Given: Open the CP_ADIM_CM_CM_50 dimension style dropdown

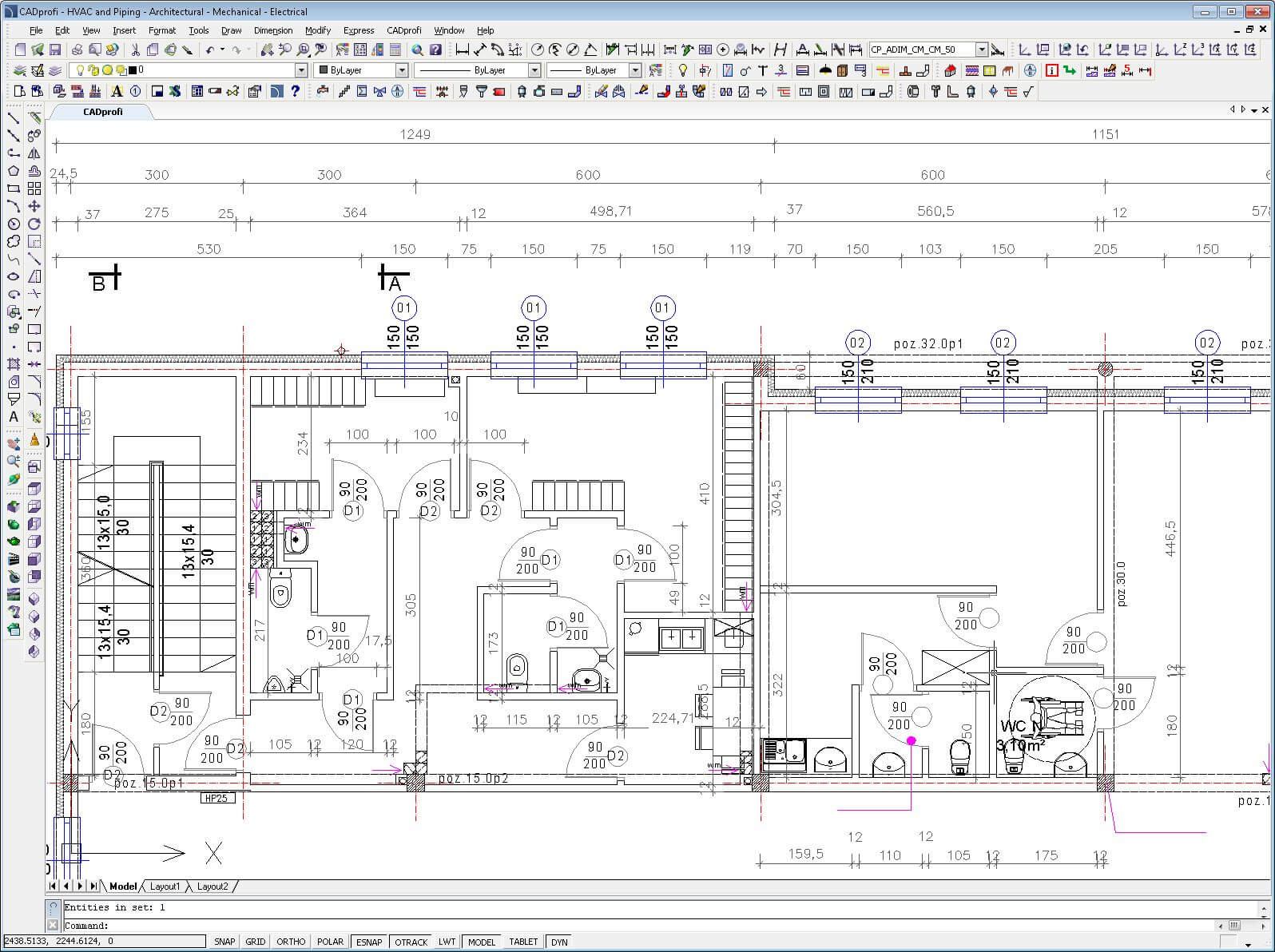Looking at the screenshot, I should 982,50.
